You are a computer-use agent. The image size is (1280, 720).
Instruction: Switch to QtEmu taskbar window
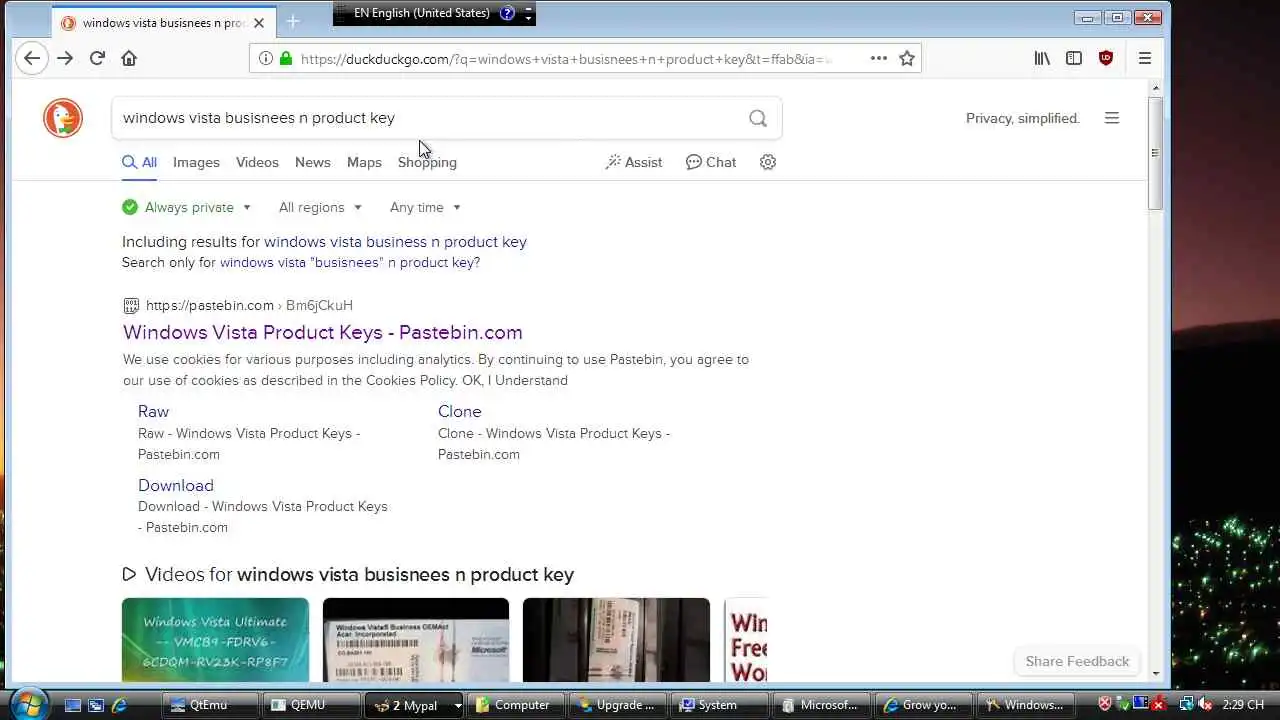pyautogui.click(x=211, y=705)
